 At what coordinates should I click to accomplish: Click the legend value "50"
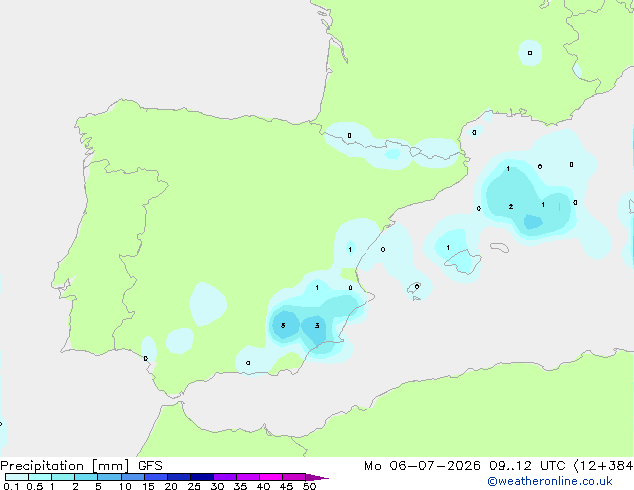tap(309, 486)
